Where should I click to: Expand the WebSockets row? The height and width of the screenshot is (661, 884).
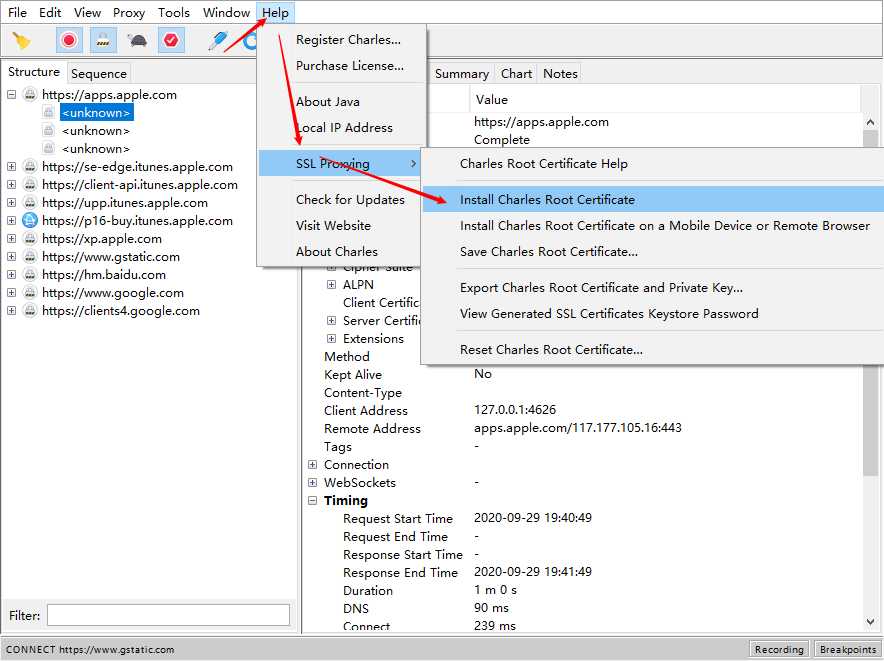pos(312,483)
